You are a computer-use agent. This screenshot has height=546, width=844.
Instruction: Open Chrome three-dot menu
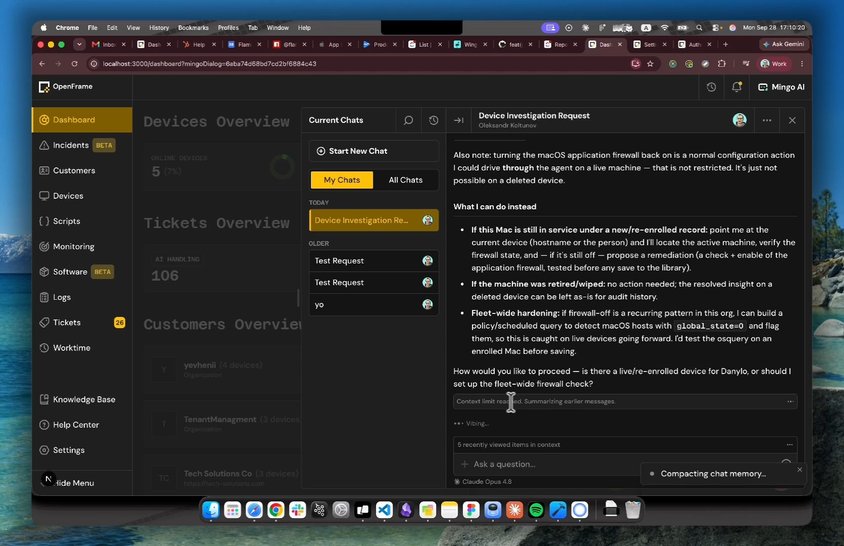click(802, 64)
